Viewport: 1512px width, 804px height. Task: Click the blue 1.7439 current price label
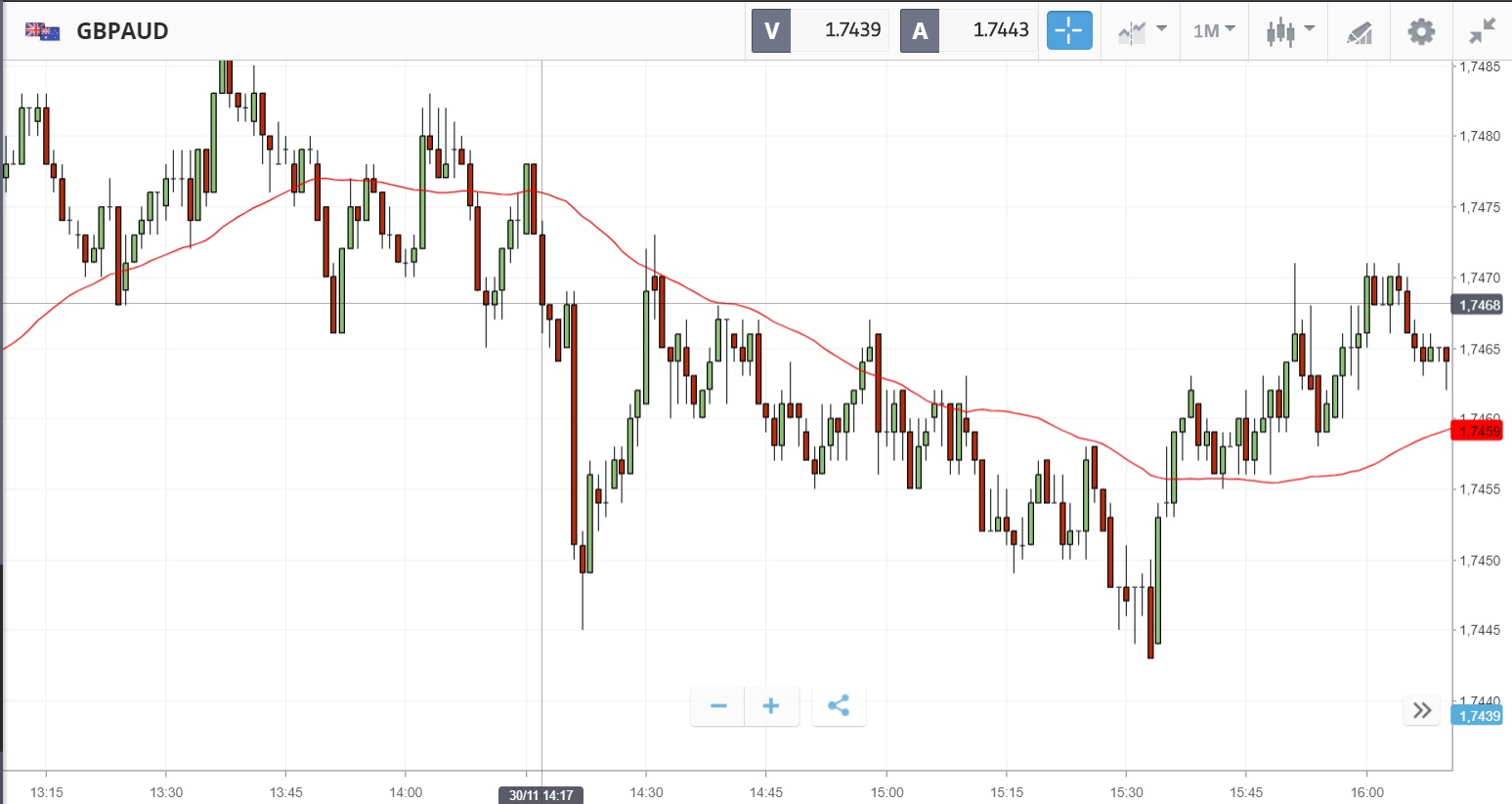pos(1479,716)
